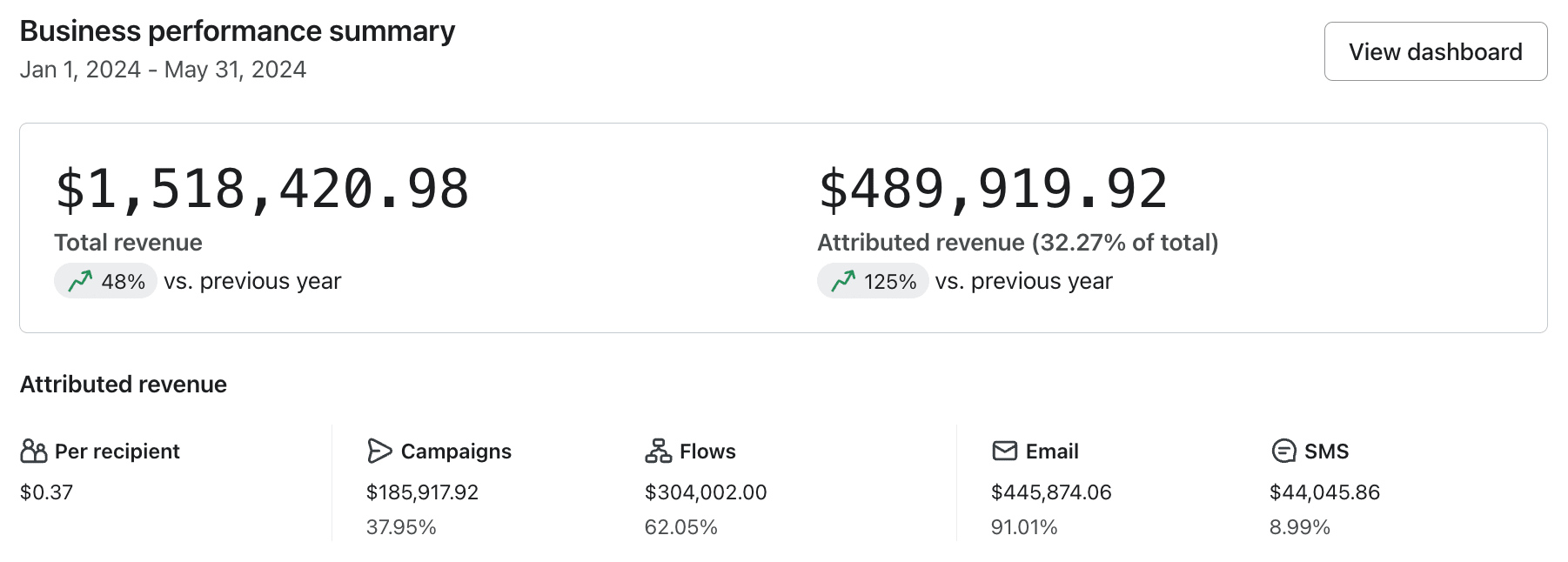Screen dimensions: 1568x562
Task: Click the Flows label
Action: (x=707, y=452)
